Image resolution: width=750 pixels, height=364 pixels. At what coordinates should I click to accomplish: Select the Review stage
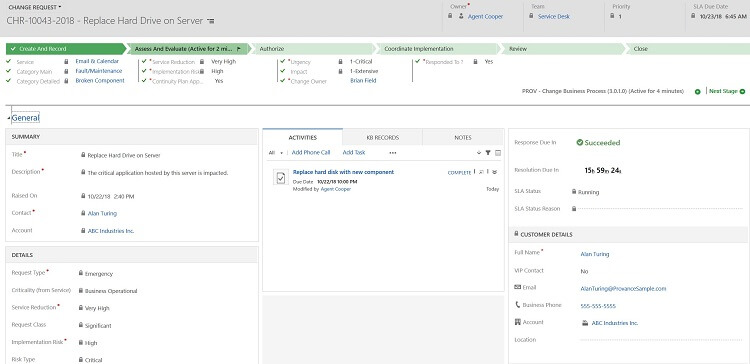coord(562,49)
